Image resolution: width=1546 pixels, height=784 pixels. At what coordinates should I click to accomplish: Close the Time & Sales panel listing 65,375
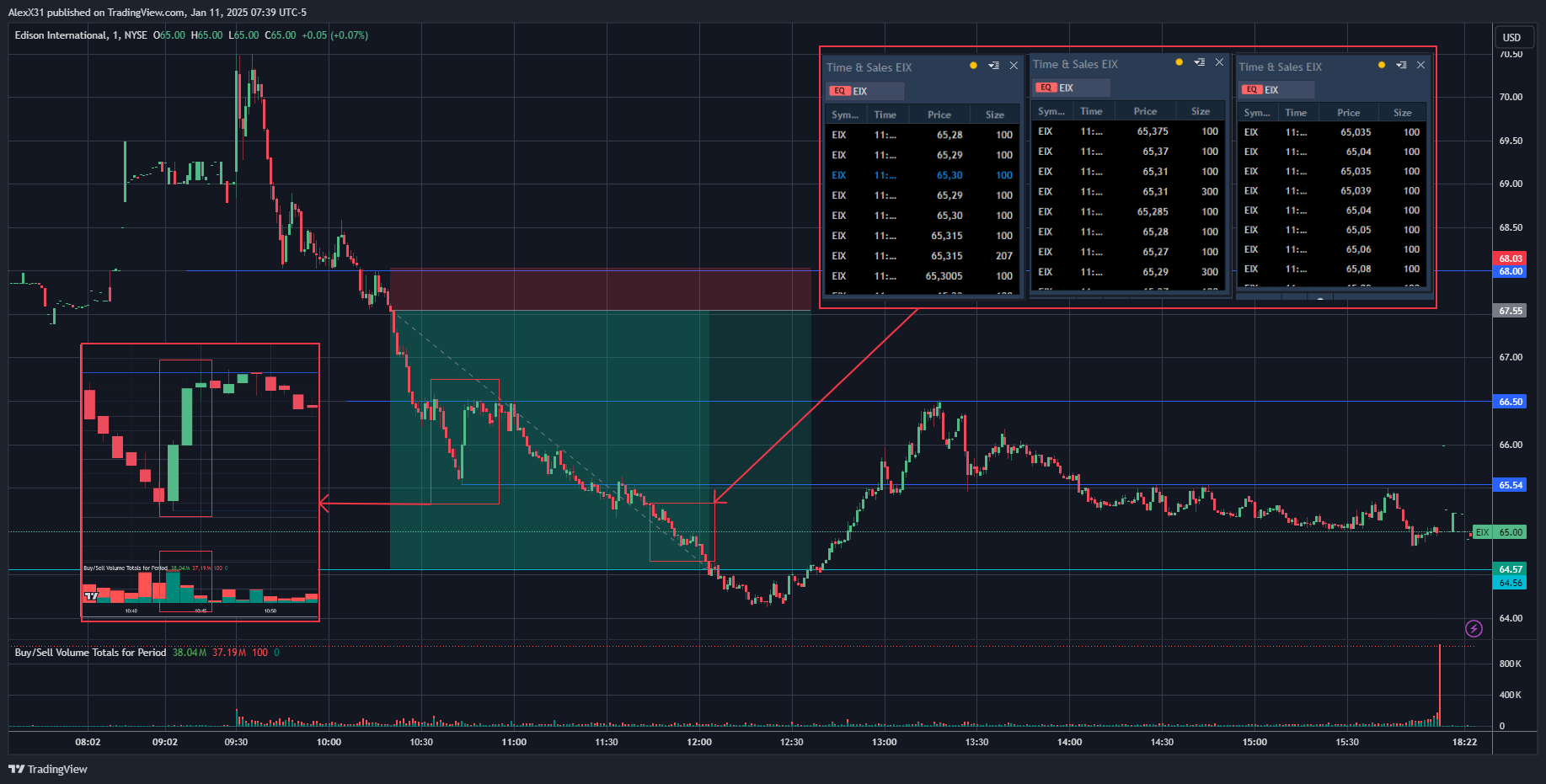tap(1219, 62)
